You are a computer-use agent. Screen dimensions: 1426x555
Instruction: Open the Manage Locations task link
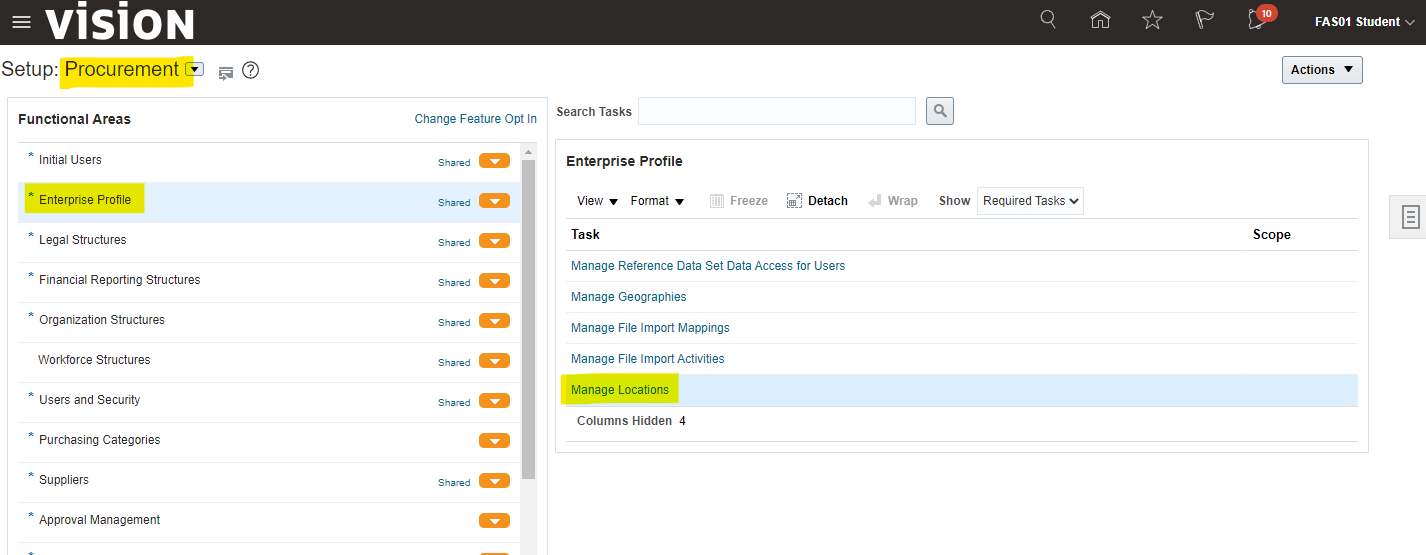point(619,390)
